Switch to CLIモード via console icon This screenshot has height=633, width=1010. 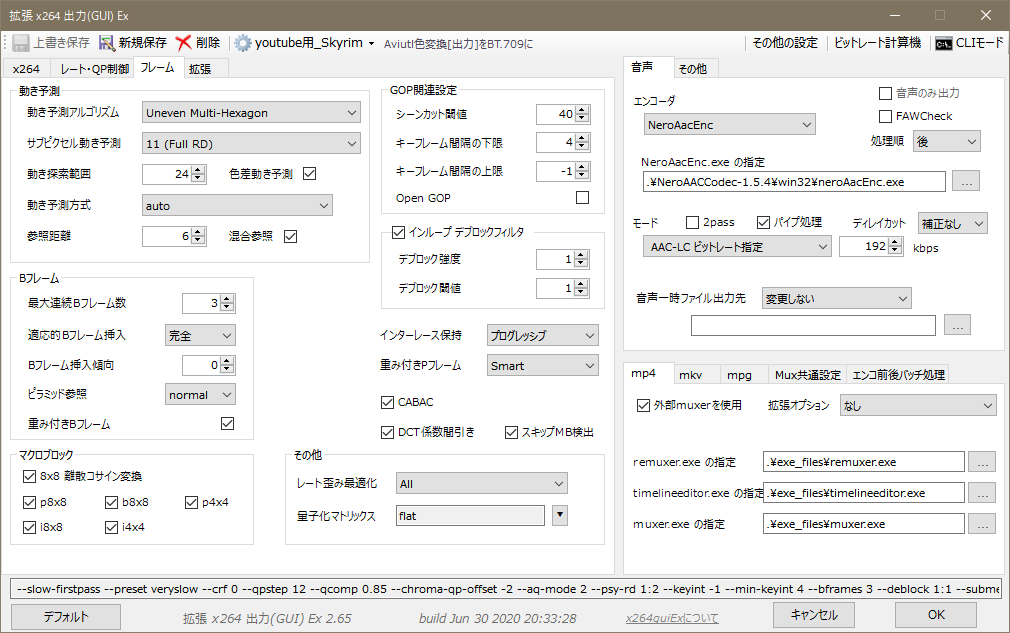click(x=944, y=44)
